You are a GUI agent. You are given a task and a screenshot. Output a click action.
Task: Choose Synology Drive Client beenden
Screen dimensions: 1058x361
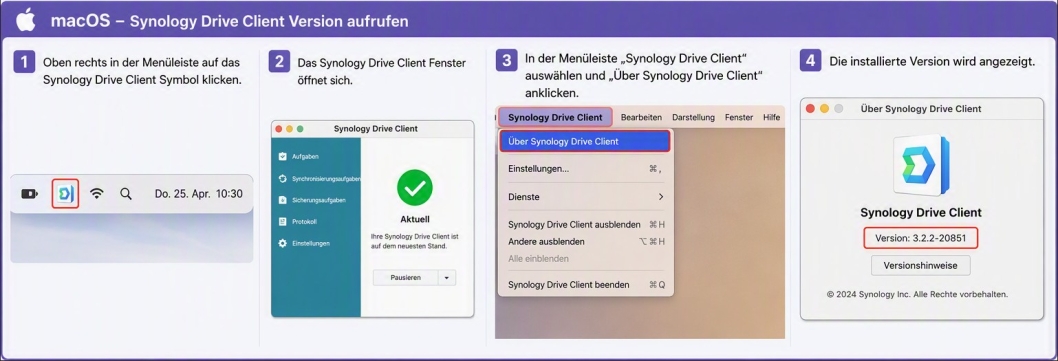[586, 285]
